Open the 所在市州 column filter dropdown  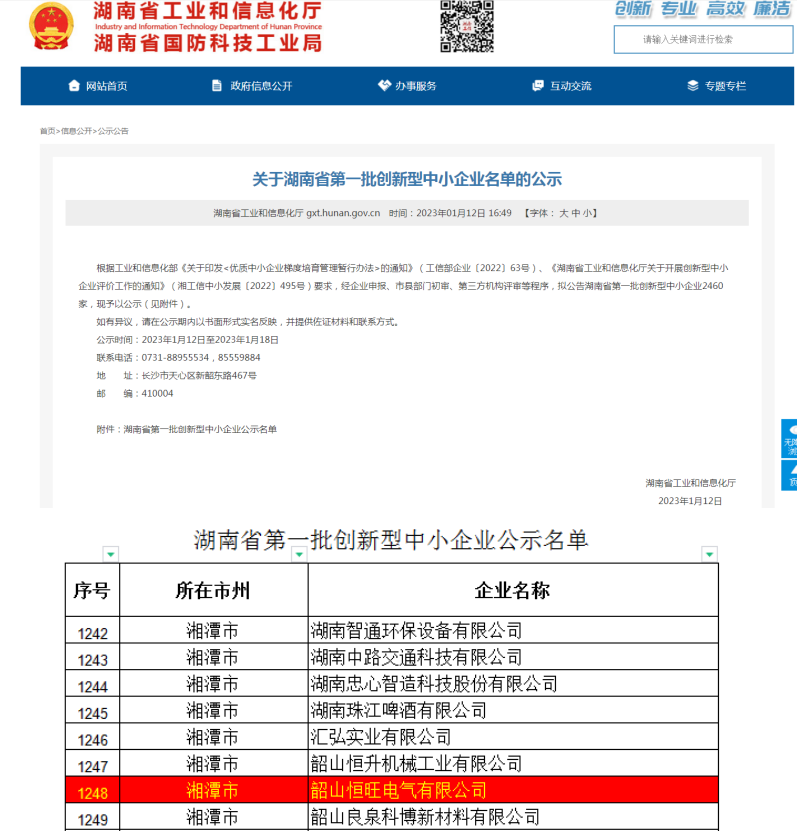click(x=299, y=554)
